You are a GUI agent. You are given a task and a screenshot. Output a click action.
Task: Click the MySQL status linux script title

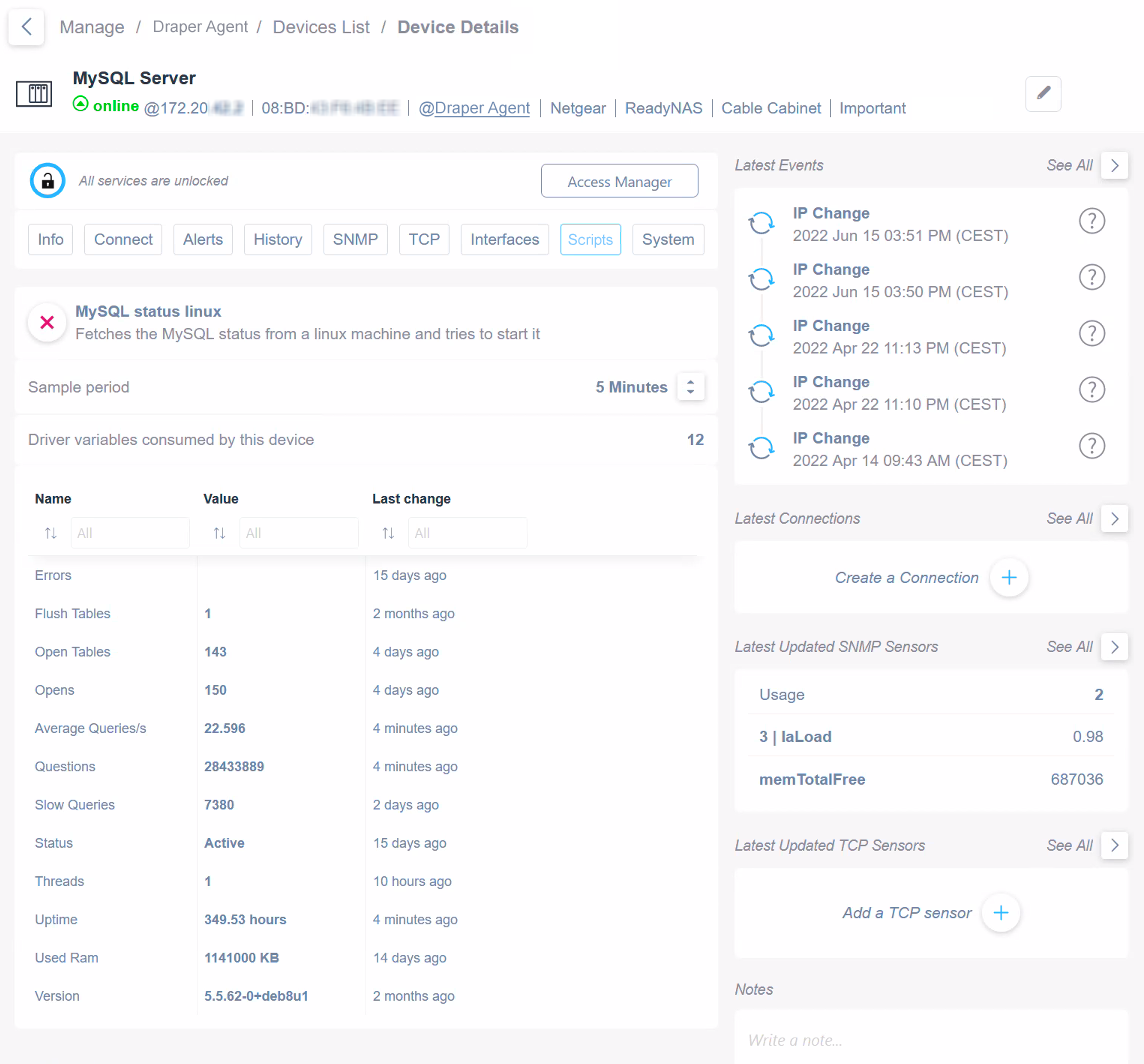coord(148,312)
